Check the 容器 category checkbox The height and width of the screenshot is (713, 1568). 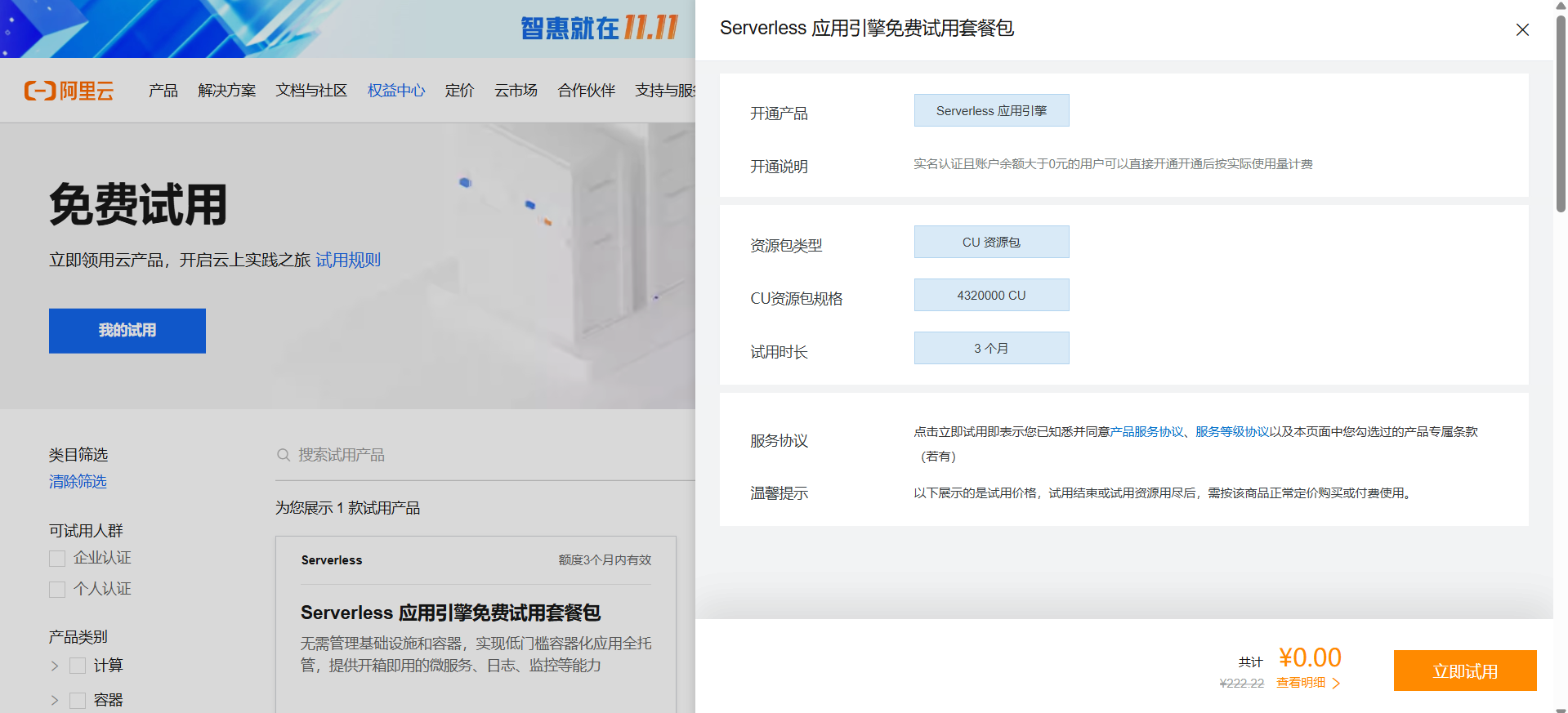78,700
